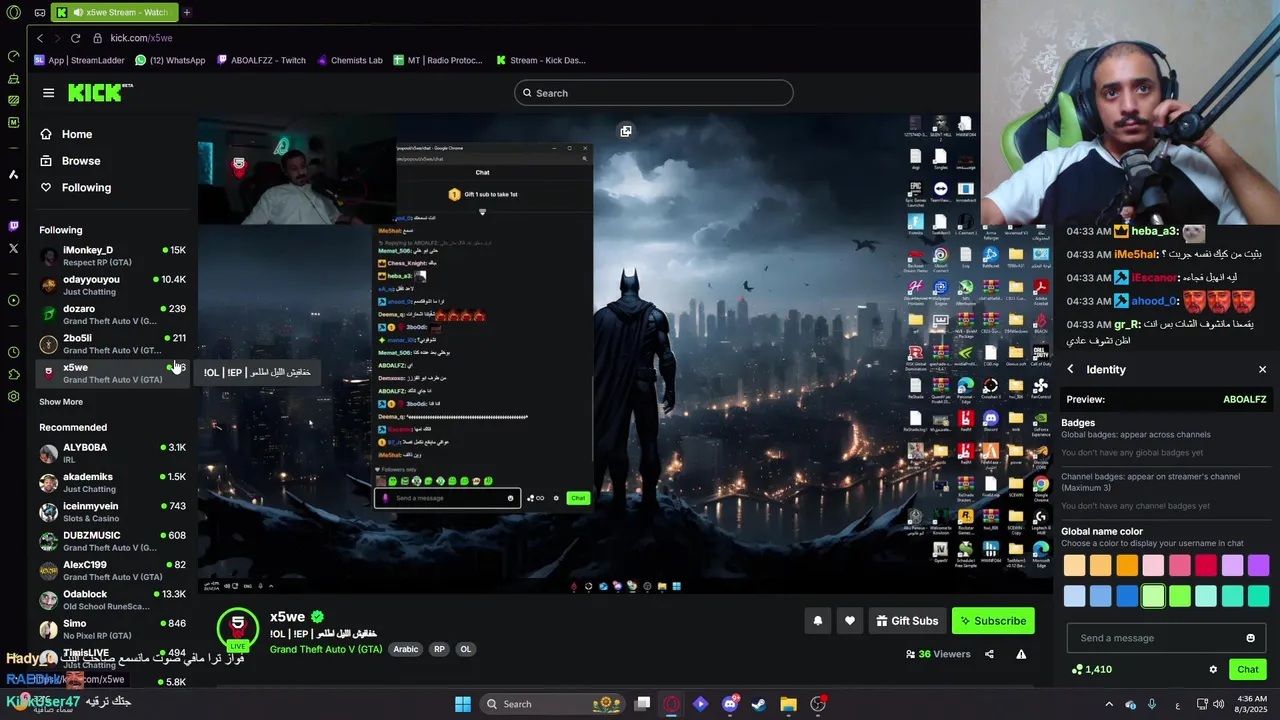The image size is (1280, 720).
Task: Click the Gift Subs button
Action: [x=907, y=621]
